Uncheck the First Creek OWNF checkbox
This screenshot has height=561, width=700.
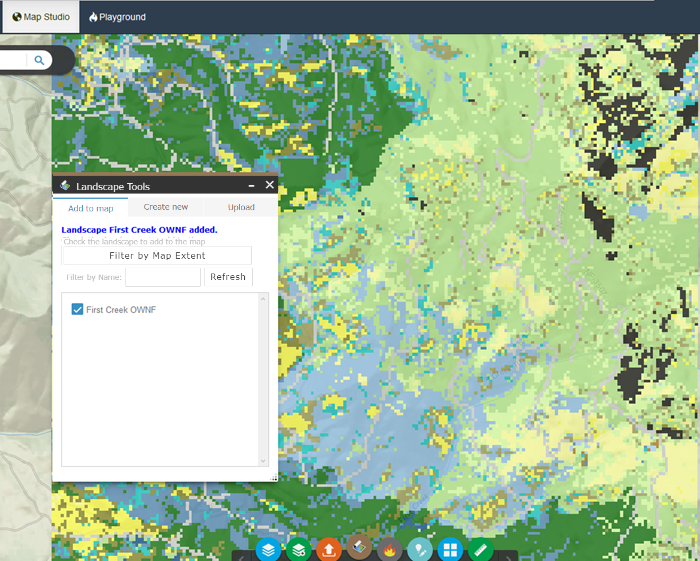(x=77, y=310)
